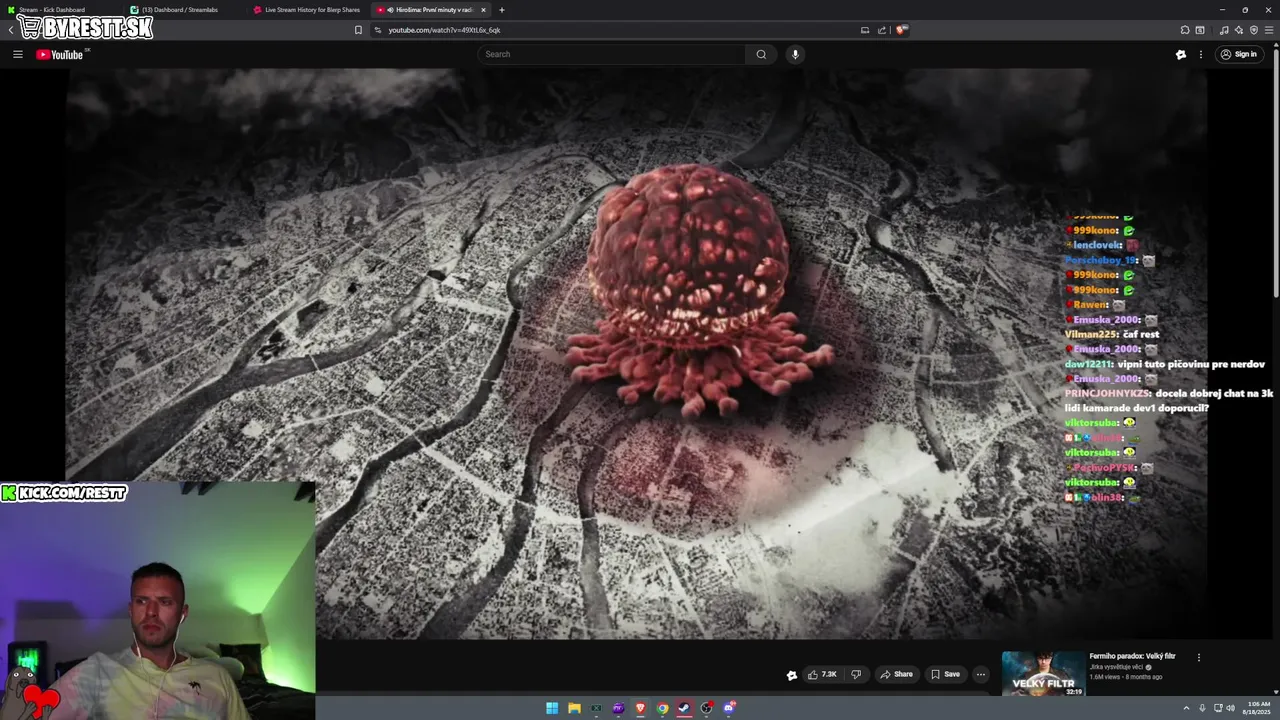Switch to Stream - Kick Dashboard tab

tap(60, 10)
